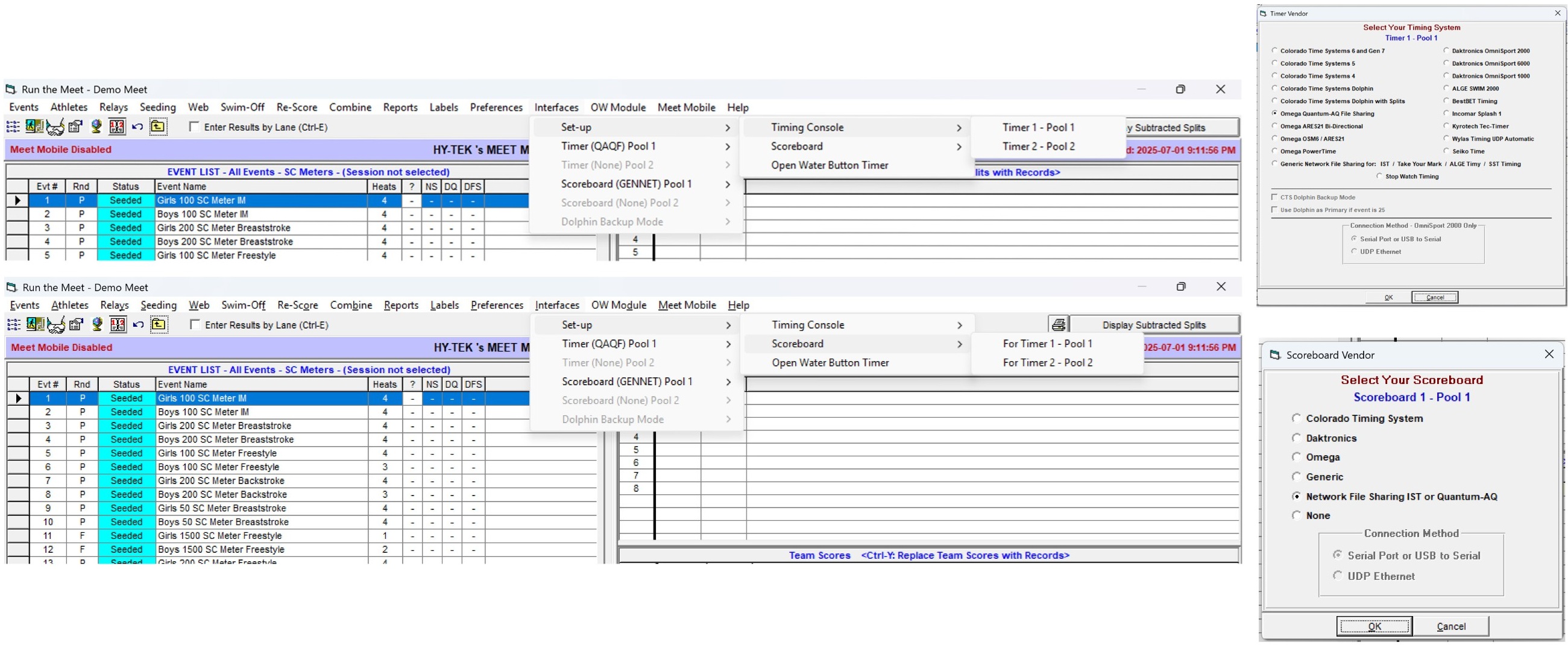Click the app icon in Scoreboard Vendor title bar
Image resolution: width=1568 pixels, height=645 pixels.
tap(1275, 354)
